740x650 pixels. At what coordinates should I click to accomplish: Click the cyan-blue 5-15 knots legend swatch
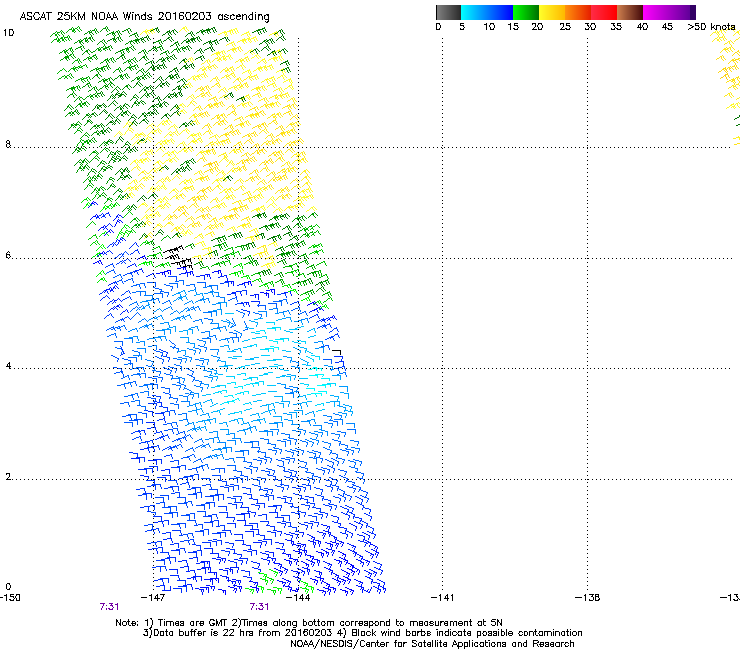[x=487, y=12]
